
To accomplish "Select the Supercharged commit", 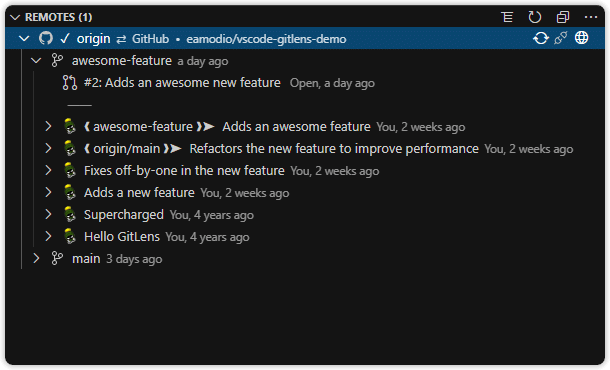I will pyautogui.click(x=124, y=214).
